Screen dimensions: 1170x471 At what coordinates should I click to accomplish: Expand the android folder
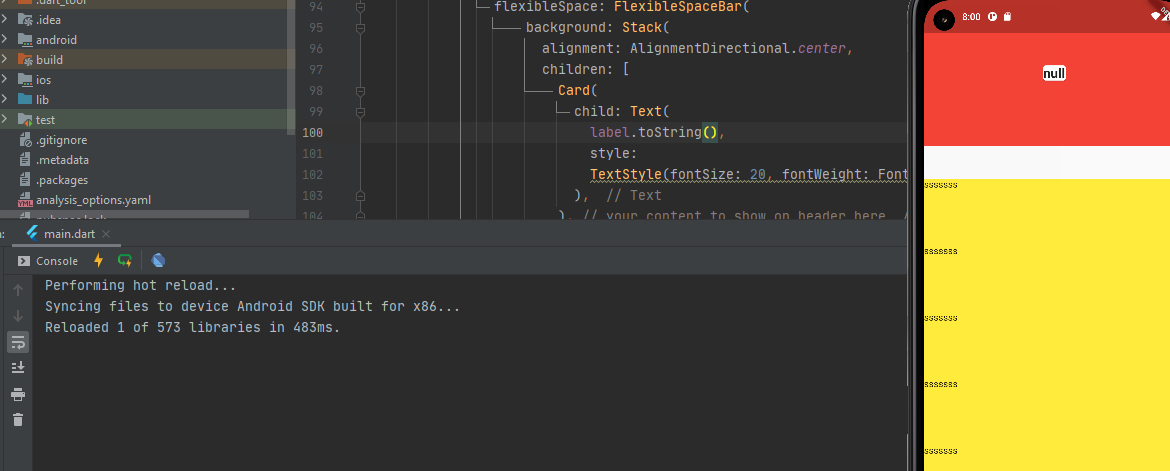click(x=5, y=40)
